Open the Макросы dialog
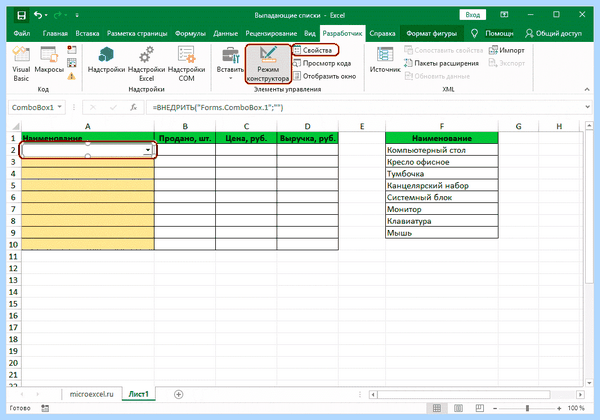Viewport: 600px width, 420px height. click(x=49, y=60)
